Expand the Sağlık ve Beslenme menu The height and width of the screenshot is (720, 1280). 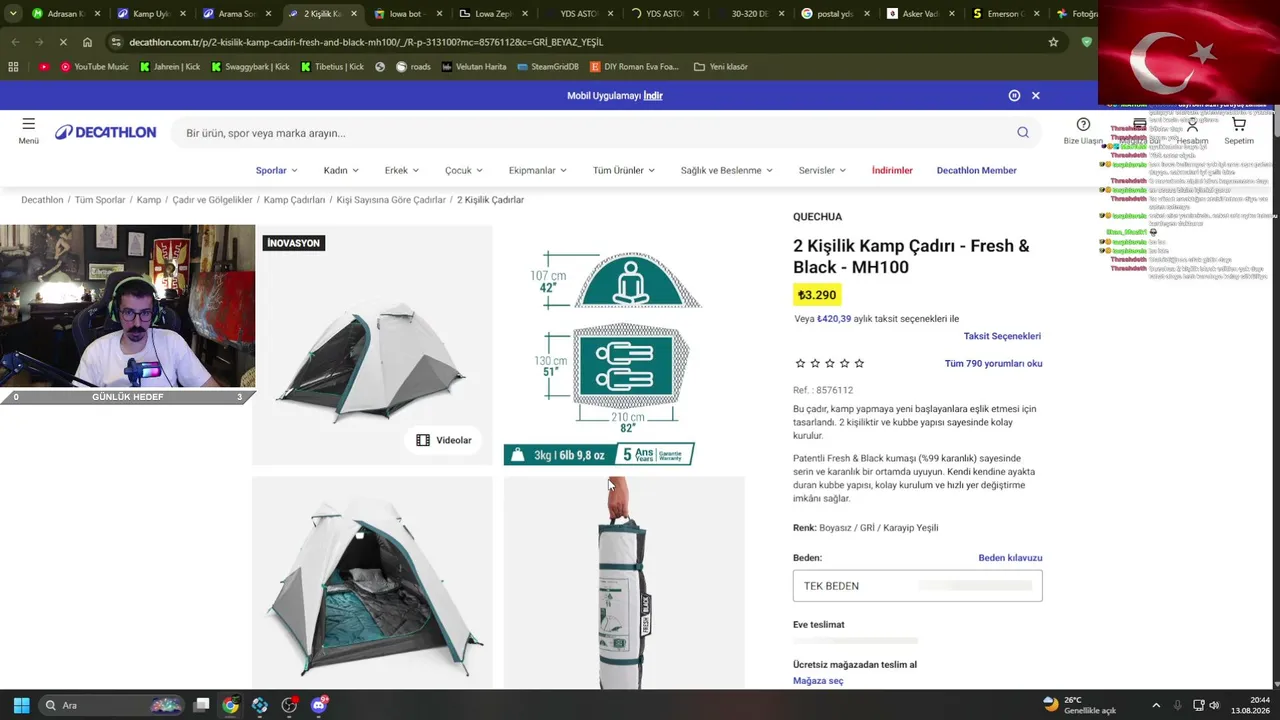727,170
